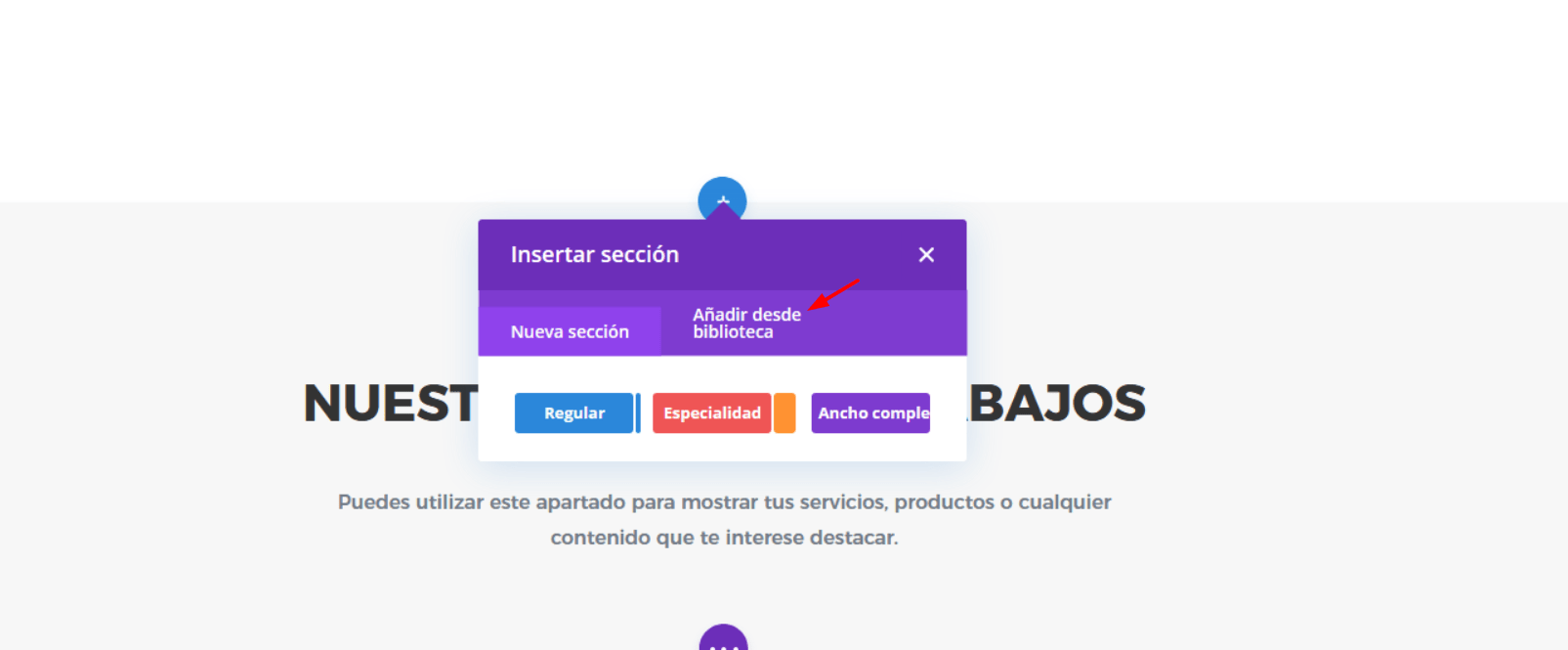Click the Insertar sección title
Image resolution: width=1568 pixels, height=650 pixels.
click(x=595, y=255)
